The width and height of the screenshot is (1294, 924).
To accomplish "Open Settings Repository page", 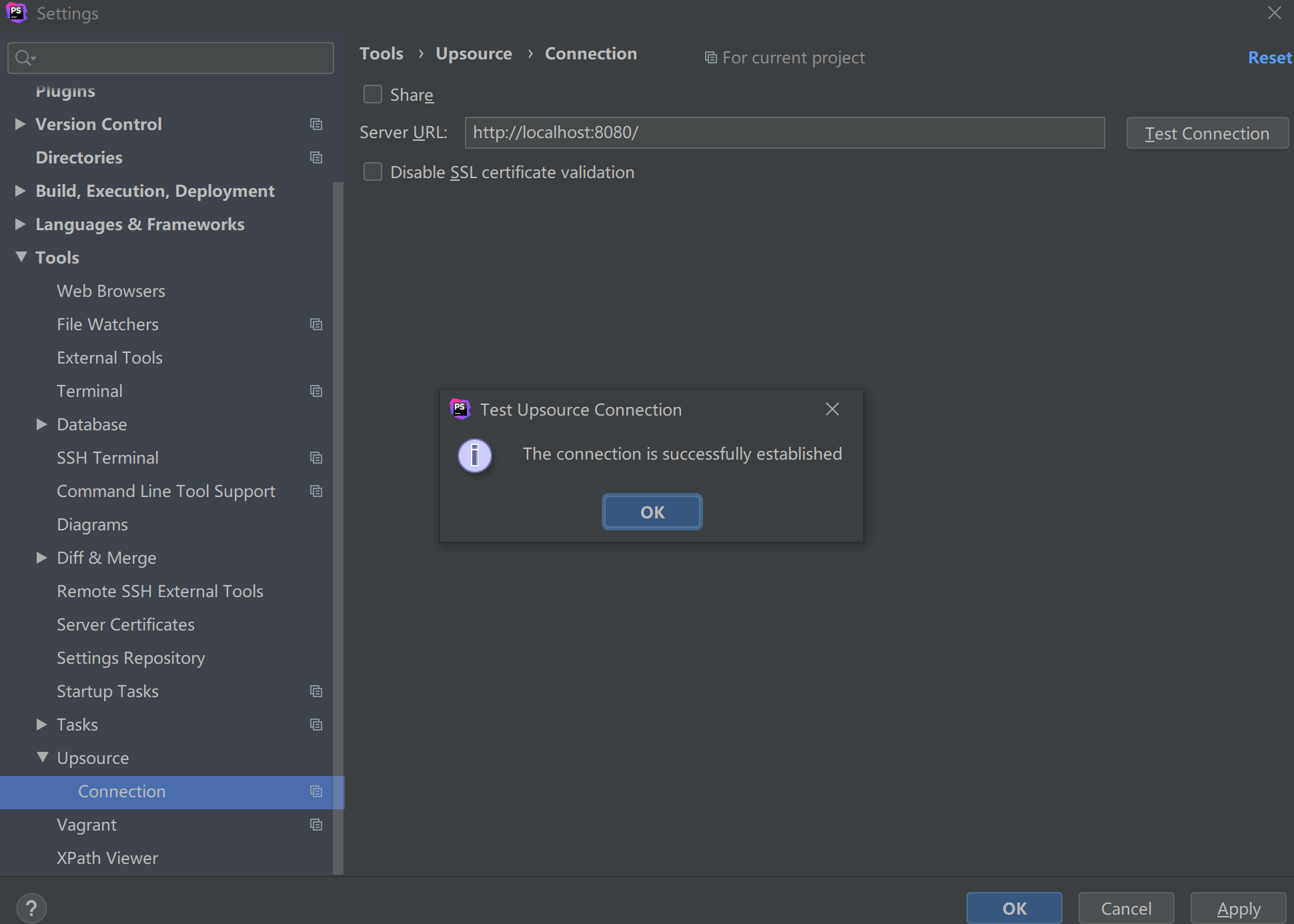I will (x=131, y=658).
